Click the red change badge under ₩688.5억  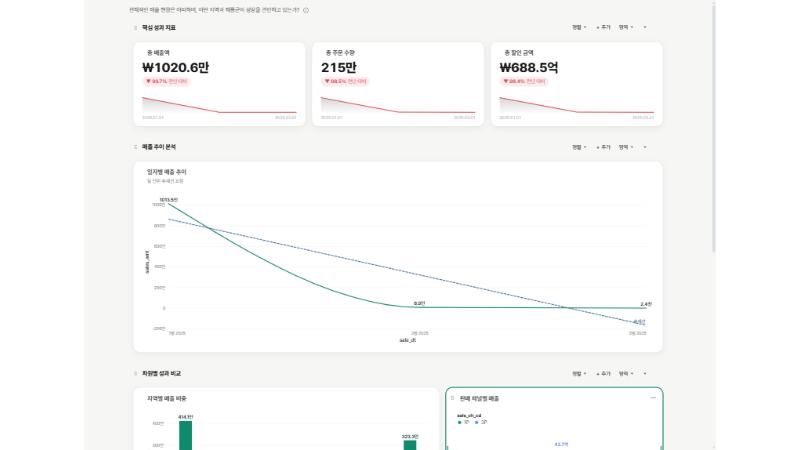tap(523, 81)
